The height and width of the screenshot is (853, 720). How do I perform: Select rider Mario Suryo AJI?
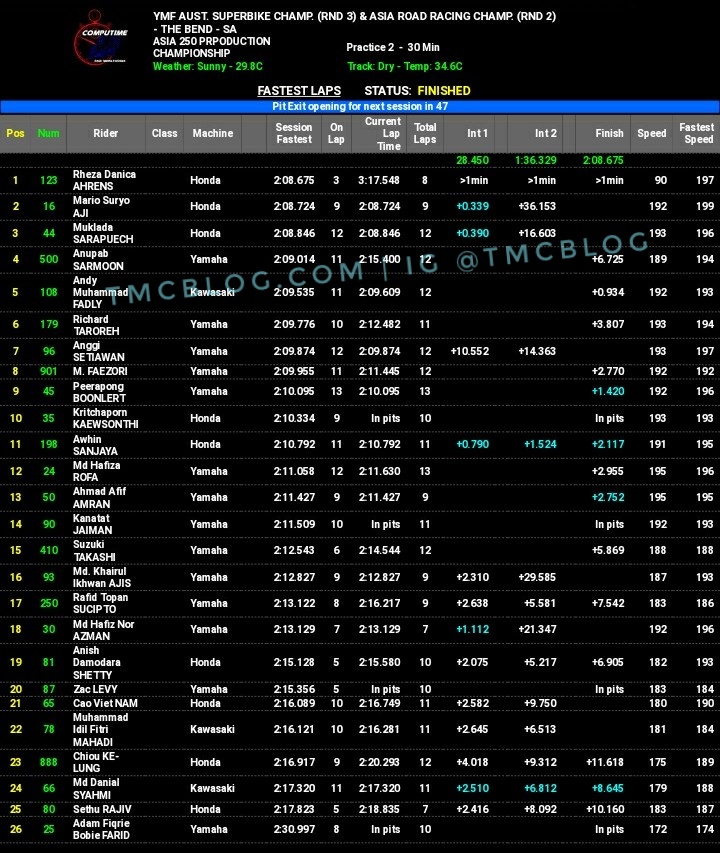102,207
